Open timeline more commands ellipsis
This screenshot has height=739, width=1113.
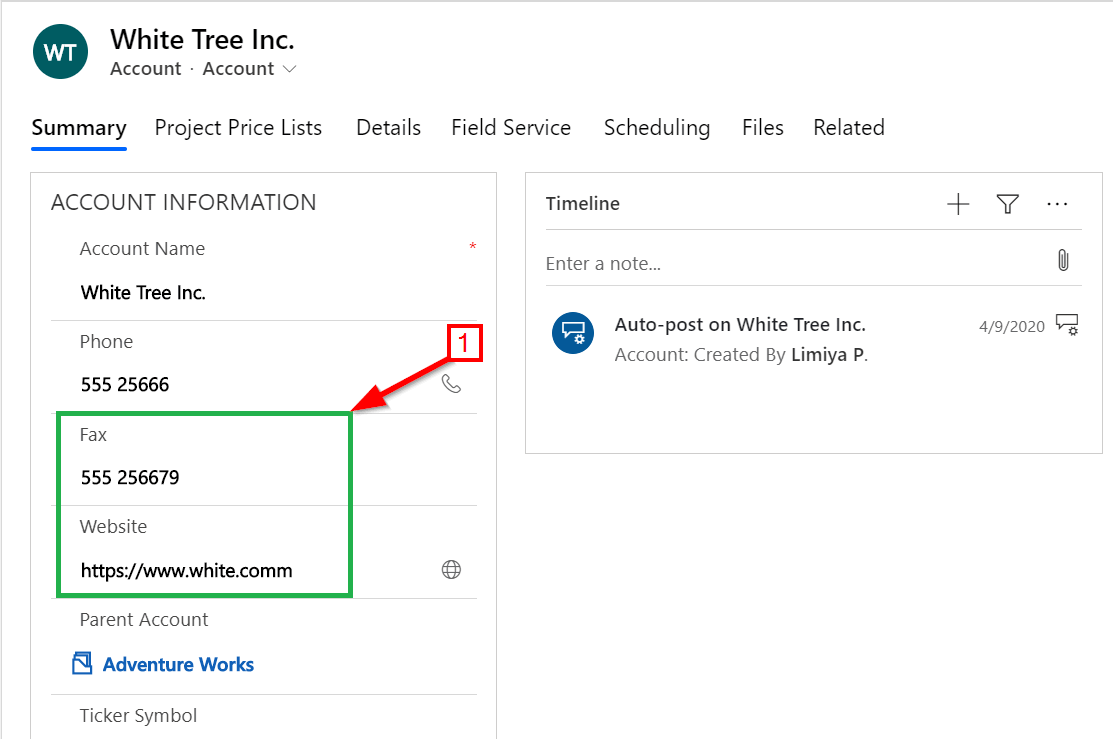[1057, 204]
